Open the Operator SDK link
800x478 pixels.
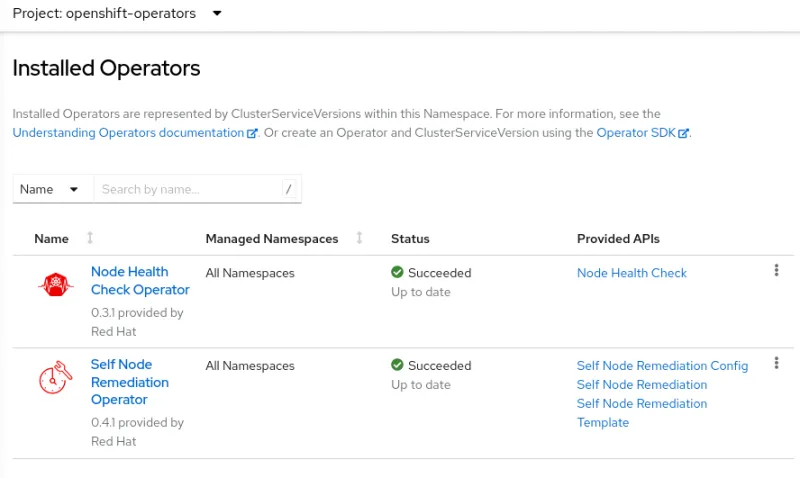click(x=642, y=133)
